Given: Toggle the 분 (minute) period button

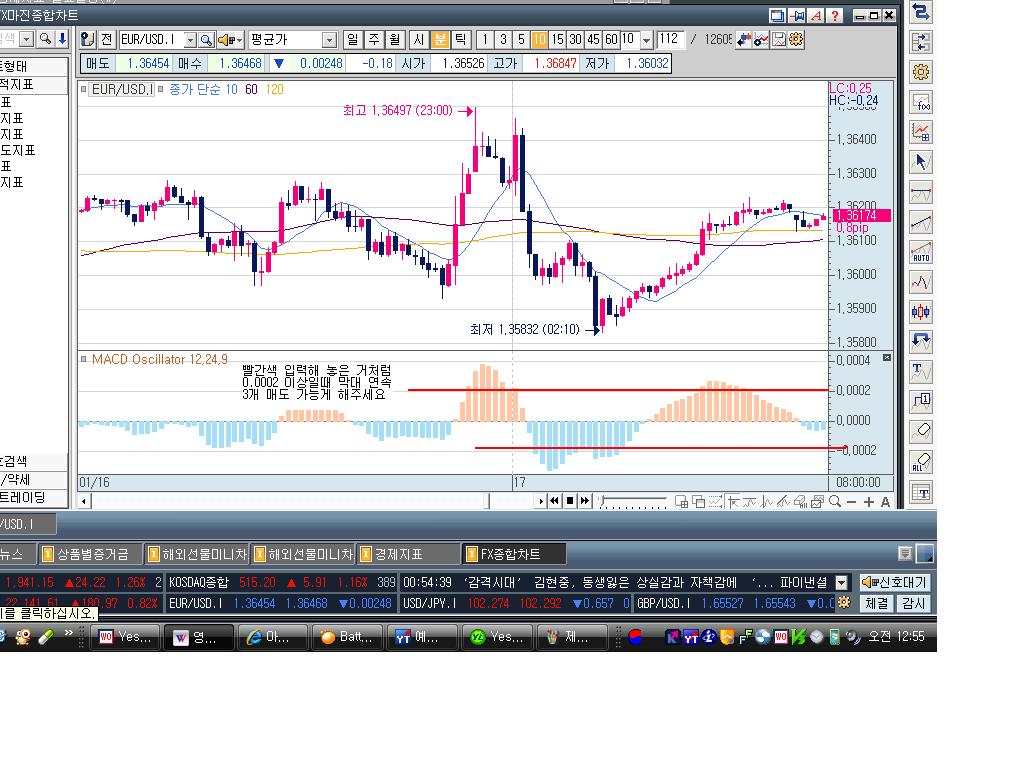Looking at the screenshot, I should [x=440, y=40].
